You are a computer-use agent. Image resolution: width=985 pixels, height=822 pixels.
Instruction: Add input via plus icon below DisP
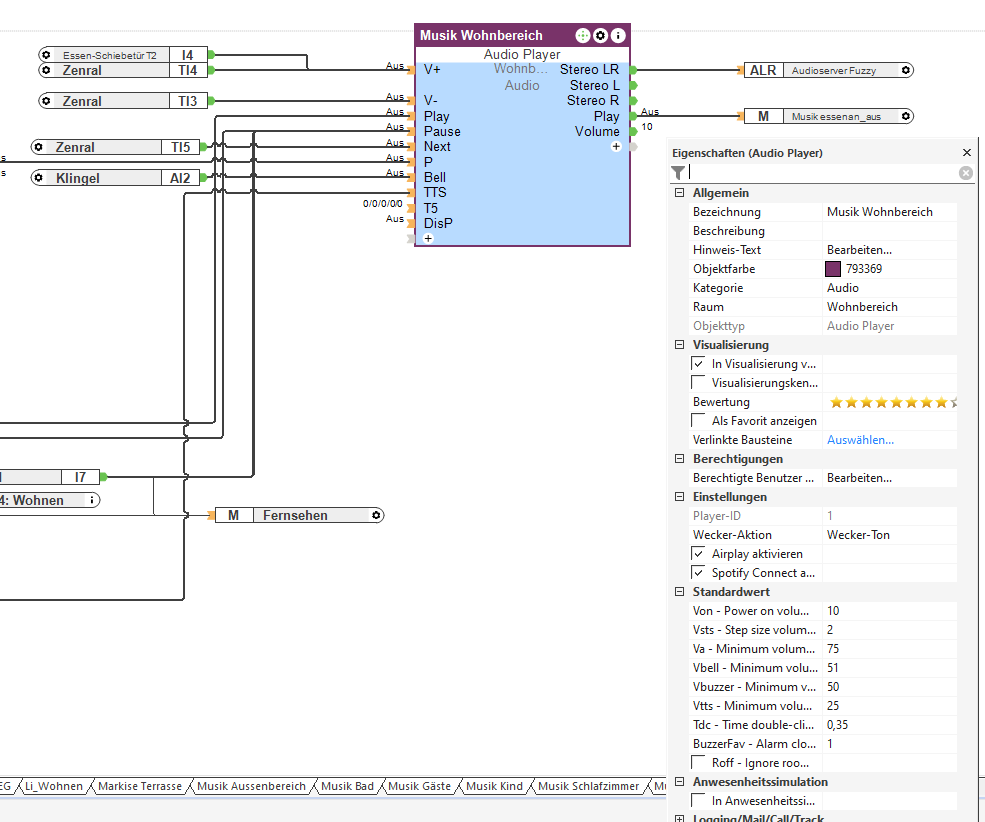pyautogui.click(x=428, y=239)
